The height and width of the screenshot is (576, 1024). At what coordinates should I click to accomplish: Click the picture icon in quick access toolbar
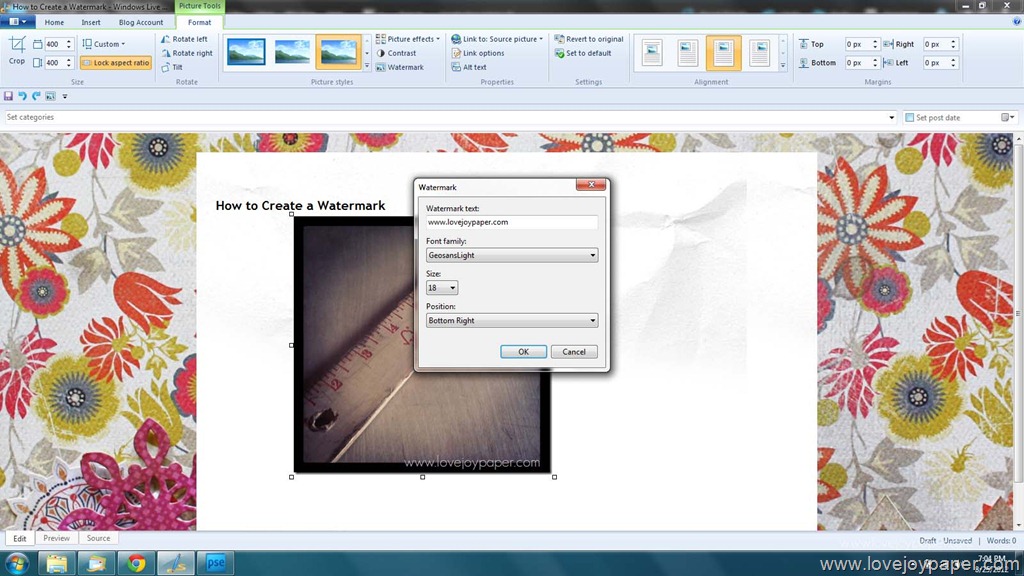[x=50, y=96]
